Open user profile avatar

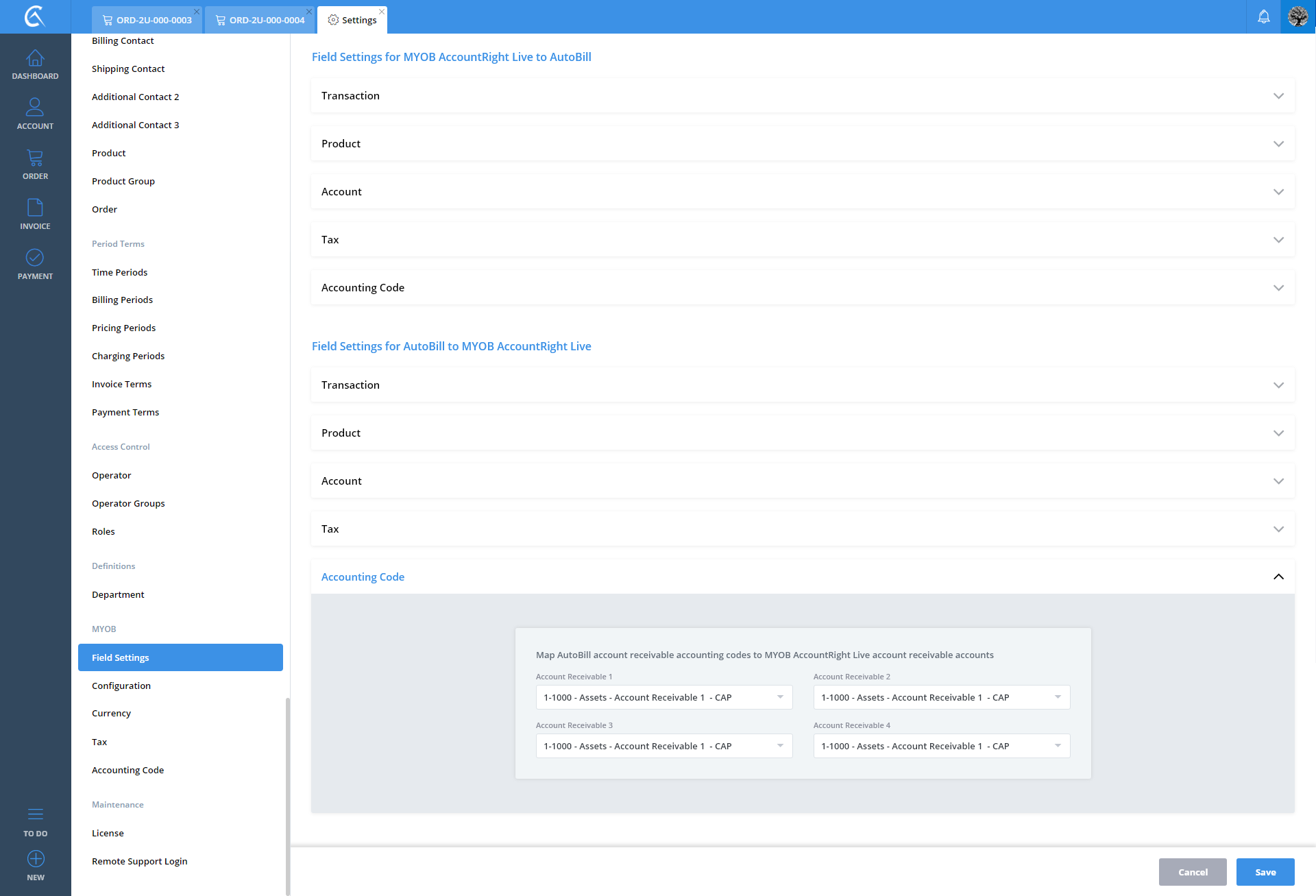[1297, 16]
